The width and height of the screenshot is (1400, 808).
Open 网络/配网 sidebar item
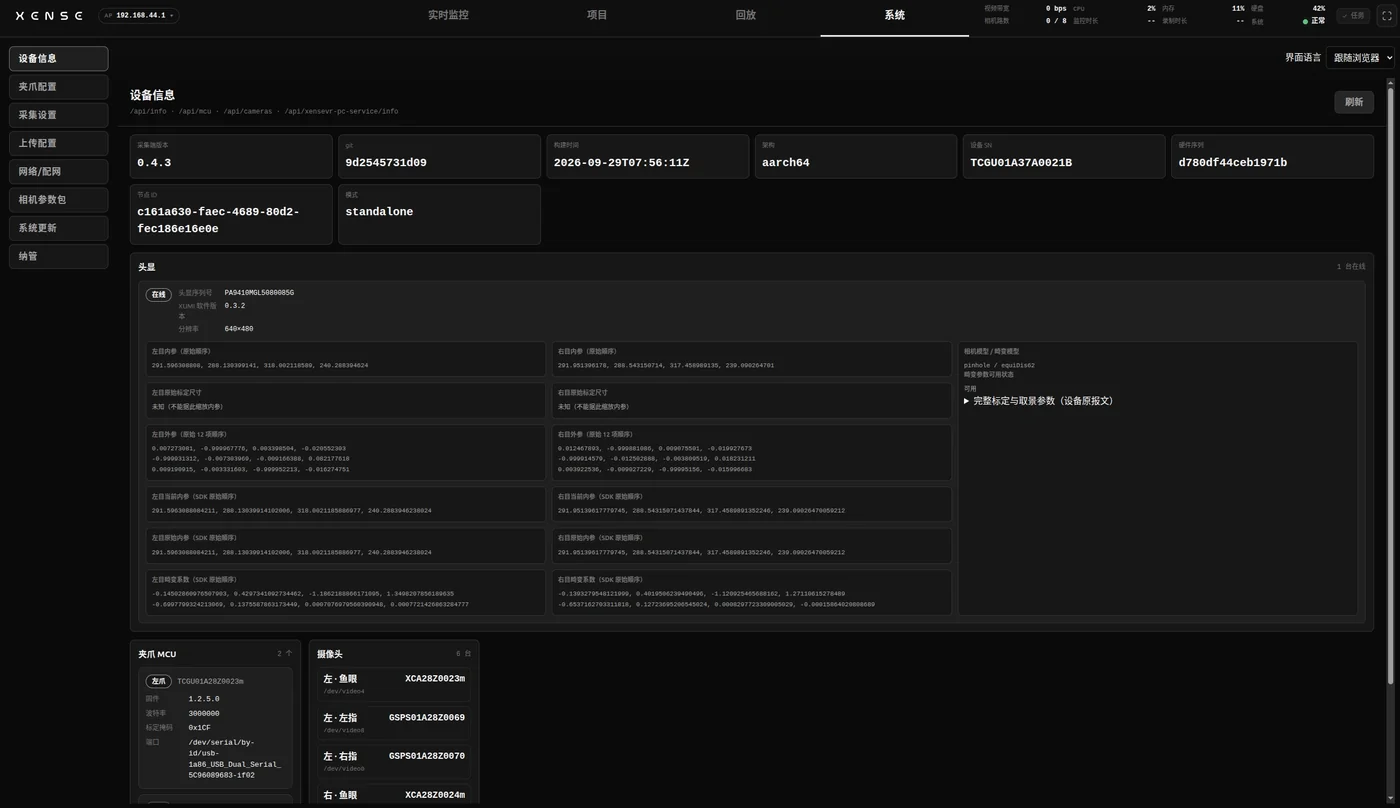(x=59, y=172)
